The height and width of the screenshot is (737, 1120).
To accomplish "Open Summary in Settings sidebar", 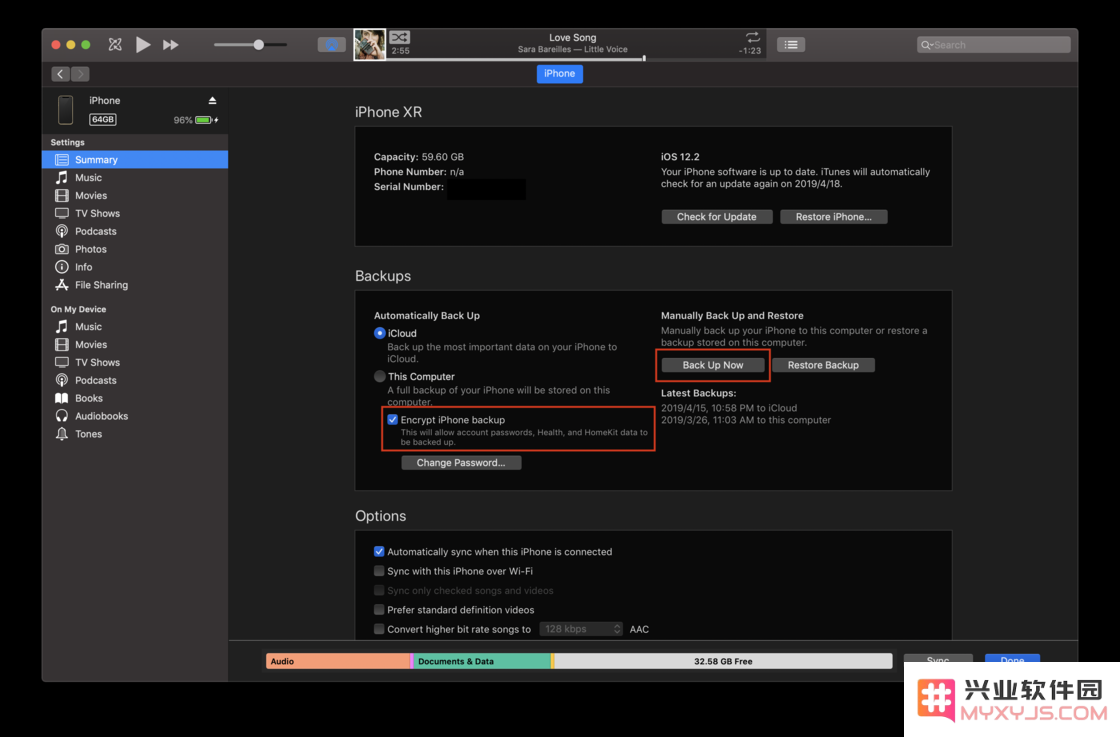I will [135, 159].
